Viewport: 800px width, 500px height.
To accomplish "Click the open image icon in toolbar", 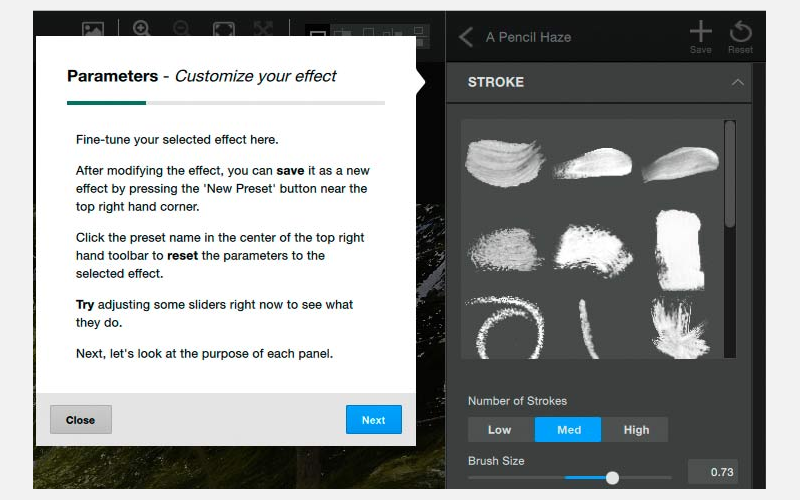I will (x=93, y=29).
